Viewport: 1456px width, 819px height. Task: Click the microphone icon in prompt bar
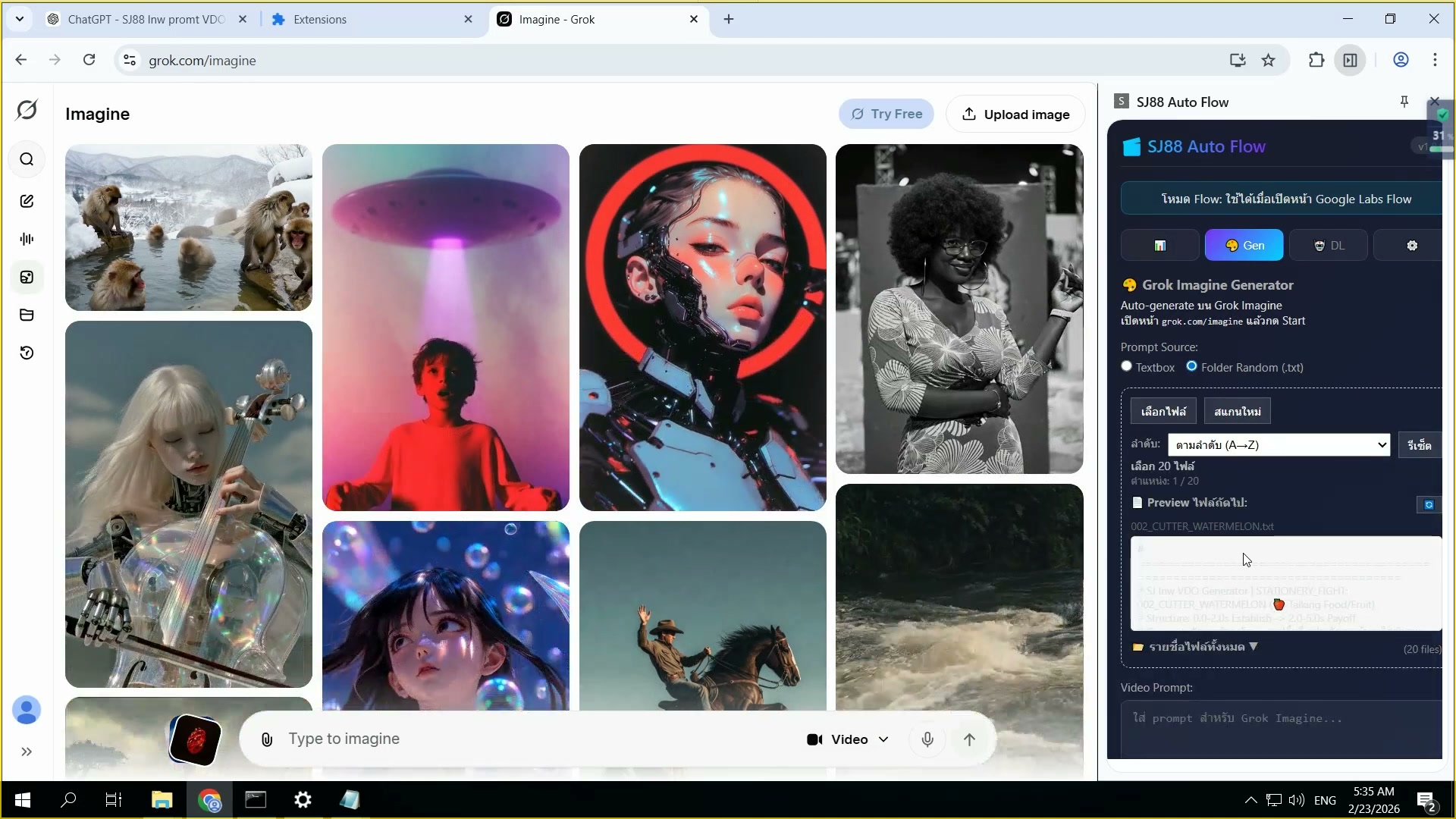[x=927, y=739]
